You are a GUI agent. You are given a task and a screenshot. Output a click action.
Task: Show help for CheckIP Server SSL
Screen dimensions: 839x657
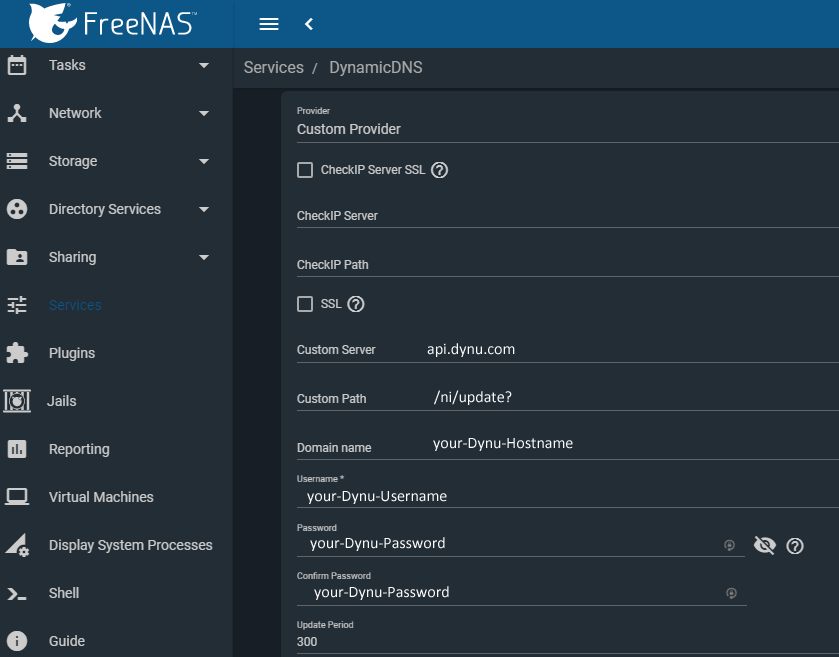pyautogui.click(x=439, y=170)
